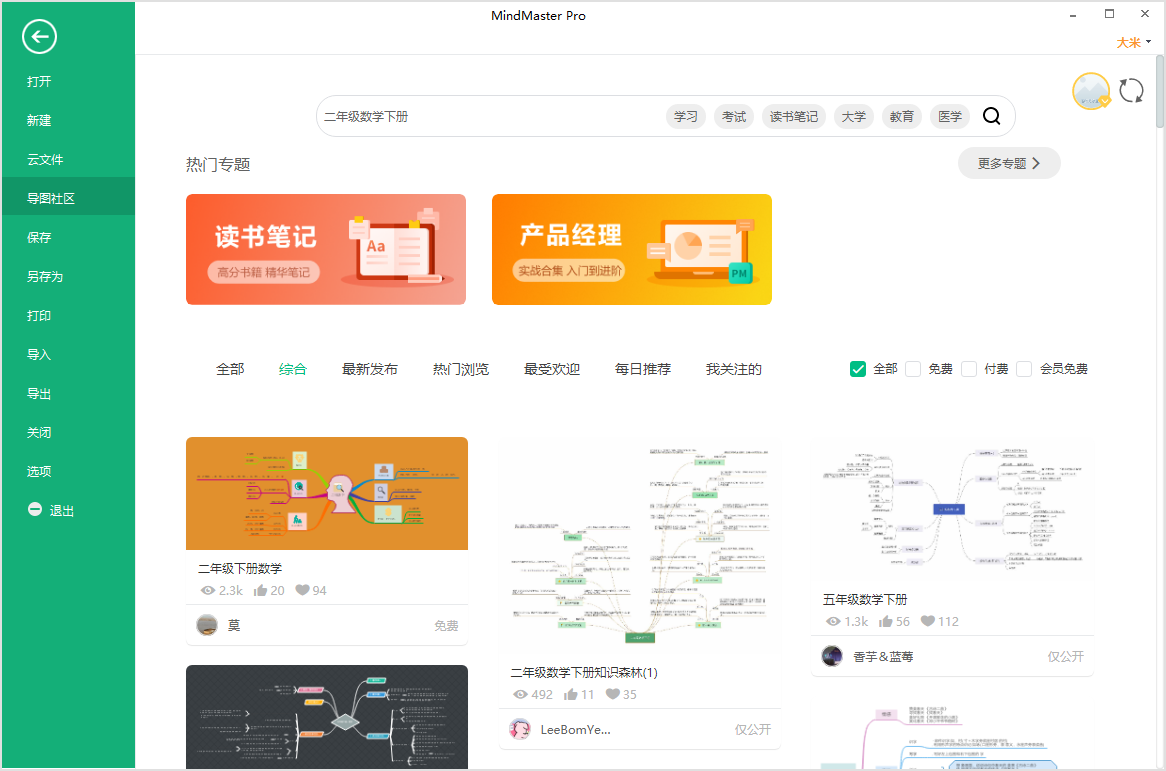The height and width of the screenshot is (771, 1166).
Task: Switch to 最受欢迎 tab
Action: coord(552,369)
